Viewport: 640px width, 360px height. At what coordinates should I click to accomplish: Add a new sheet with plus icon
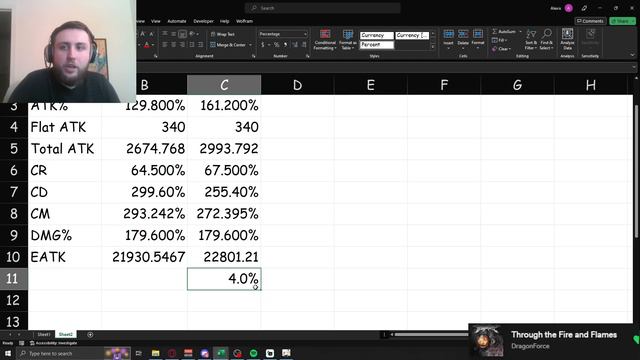(x=90, y=334)
